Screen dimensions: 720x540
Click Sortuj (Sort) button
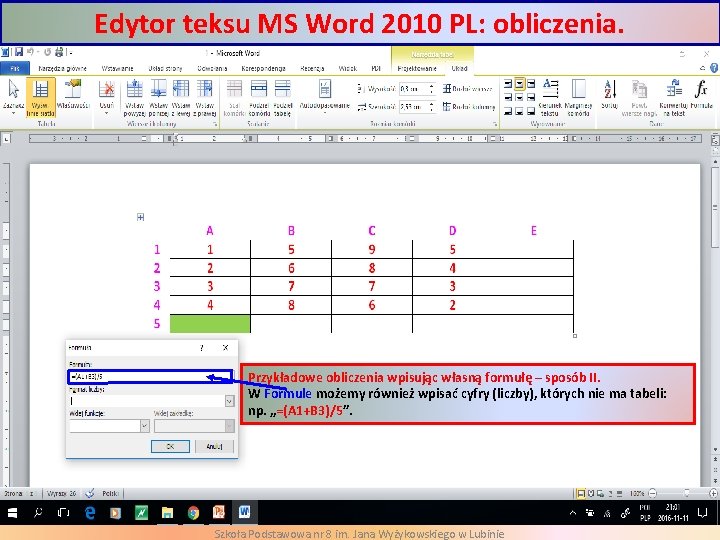pos(609,95)
